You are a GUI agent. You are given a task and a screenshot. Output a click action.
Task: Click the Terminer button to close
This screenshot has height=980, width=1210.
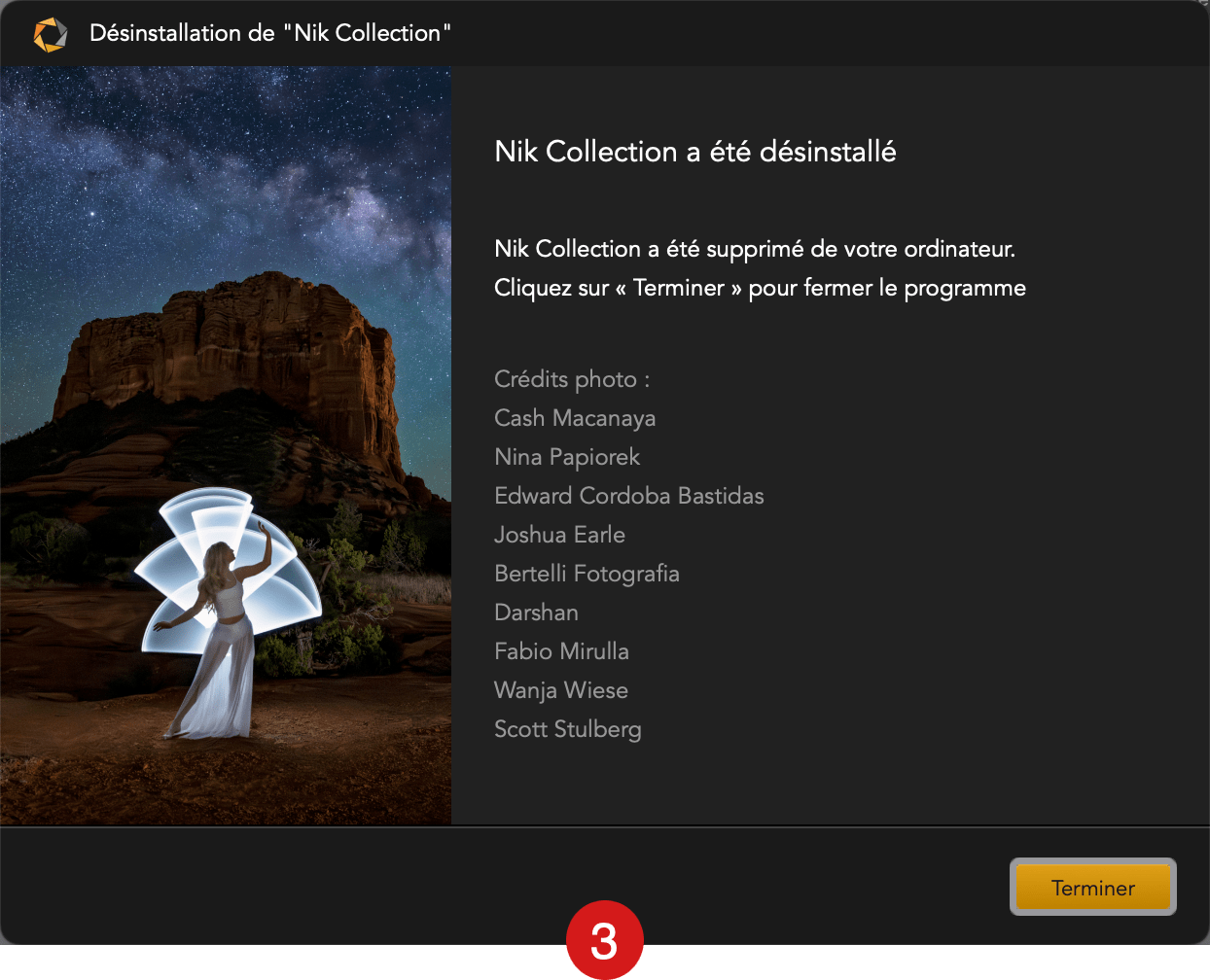click(x=1093, y=887)
